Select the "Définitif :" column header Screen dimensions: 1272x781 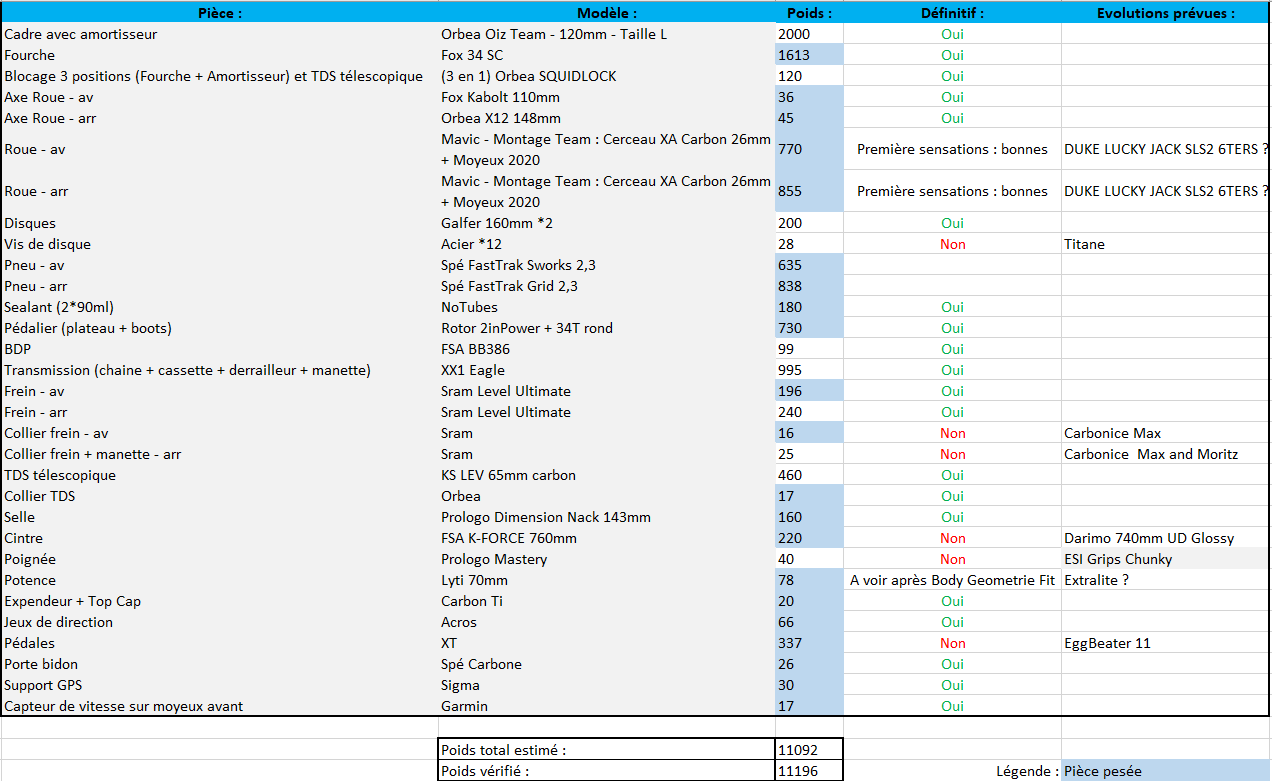(952, 13)
